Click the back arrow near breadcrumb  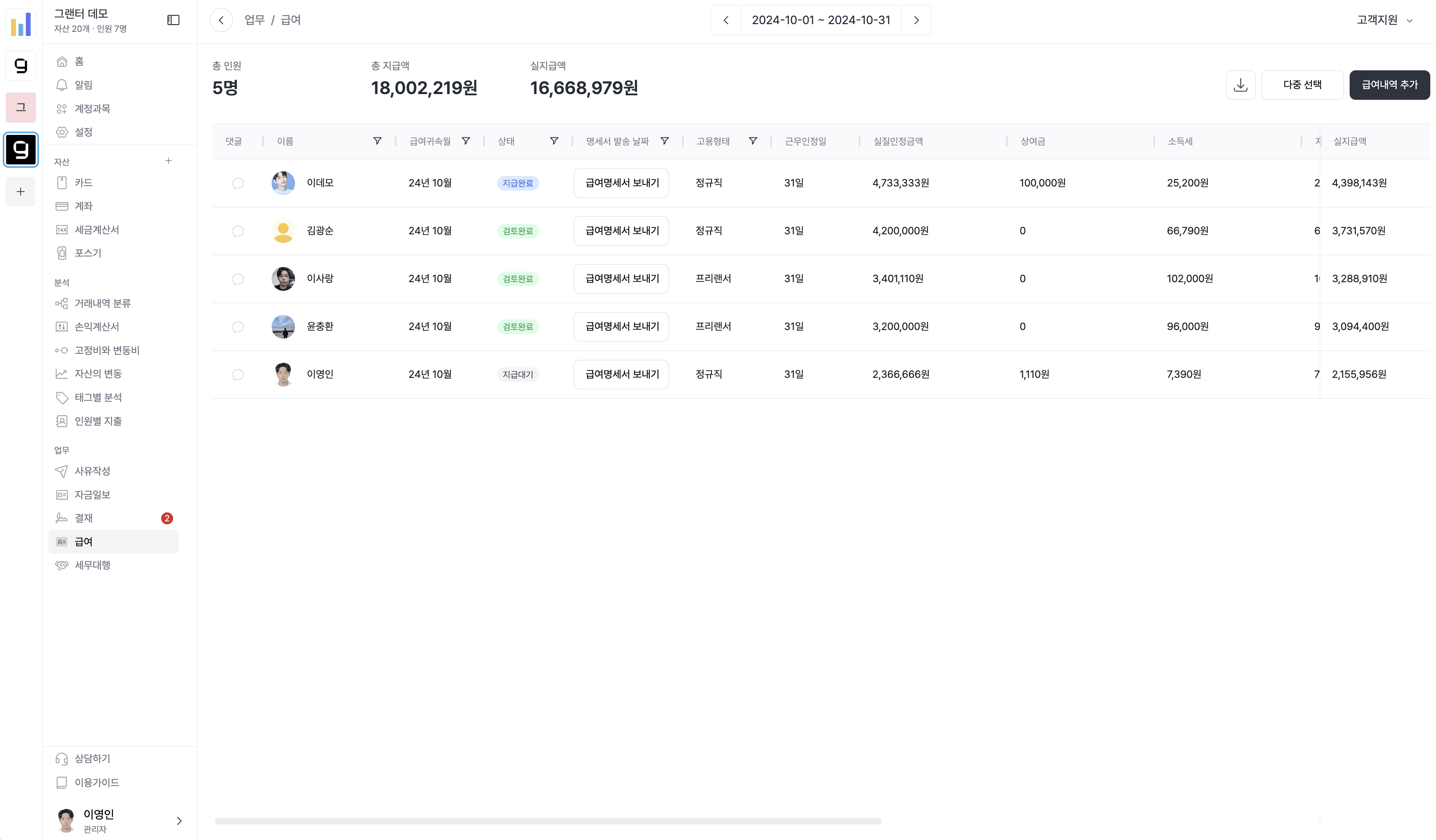point(221,20)
